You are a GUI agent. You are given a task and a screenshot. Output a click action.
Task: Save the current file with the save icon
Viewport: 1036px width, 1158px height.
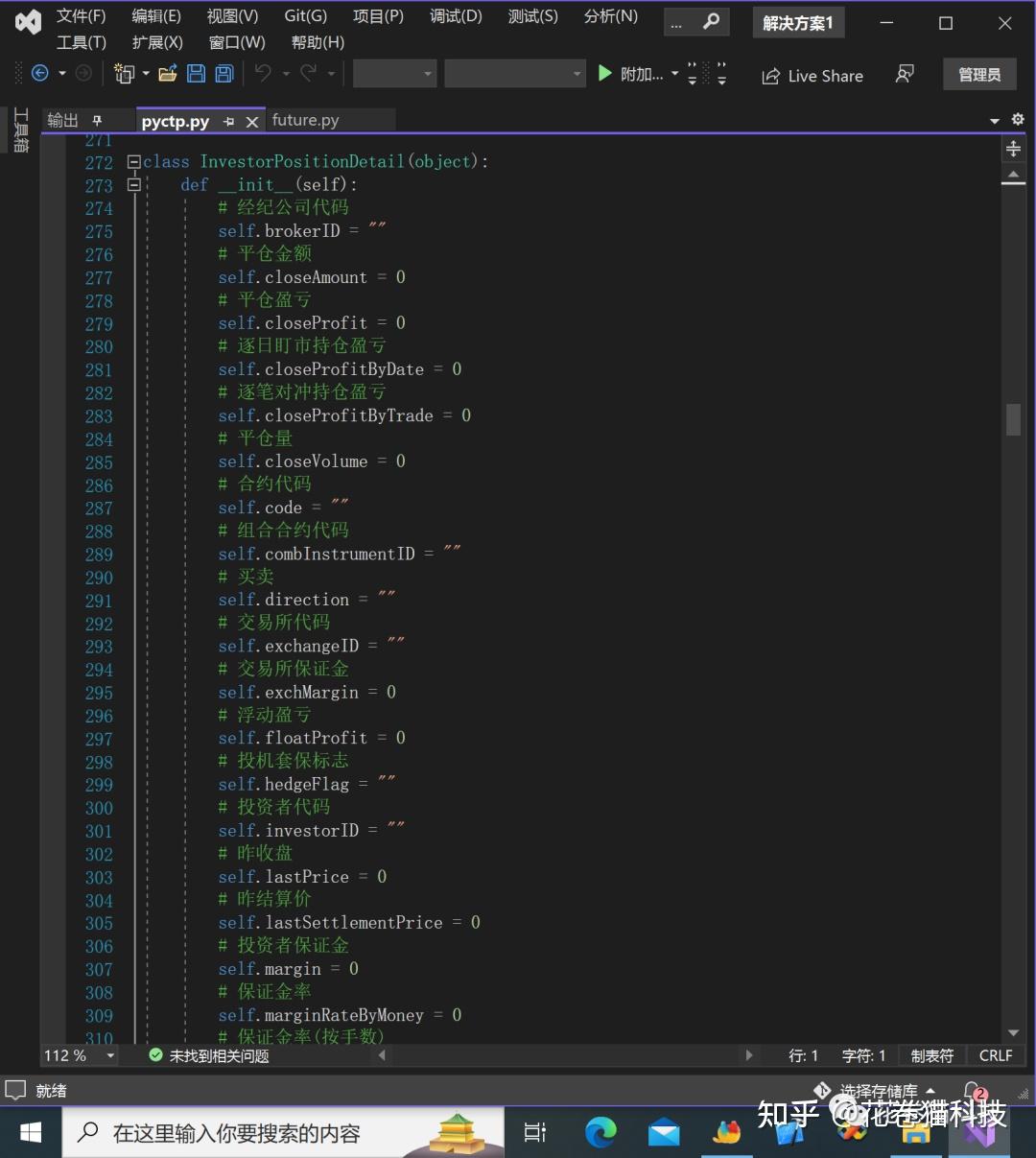tap(196, 73)
